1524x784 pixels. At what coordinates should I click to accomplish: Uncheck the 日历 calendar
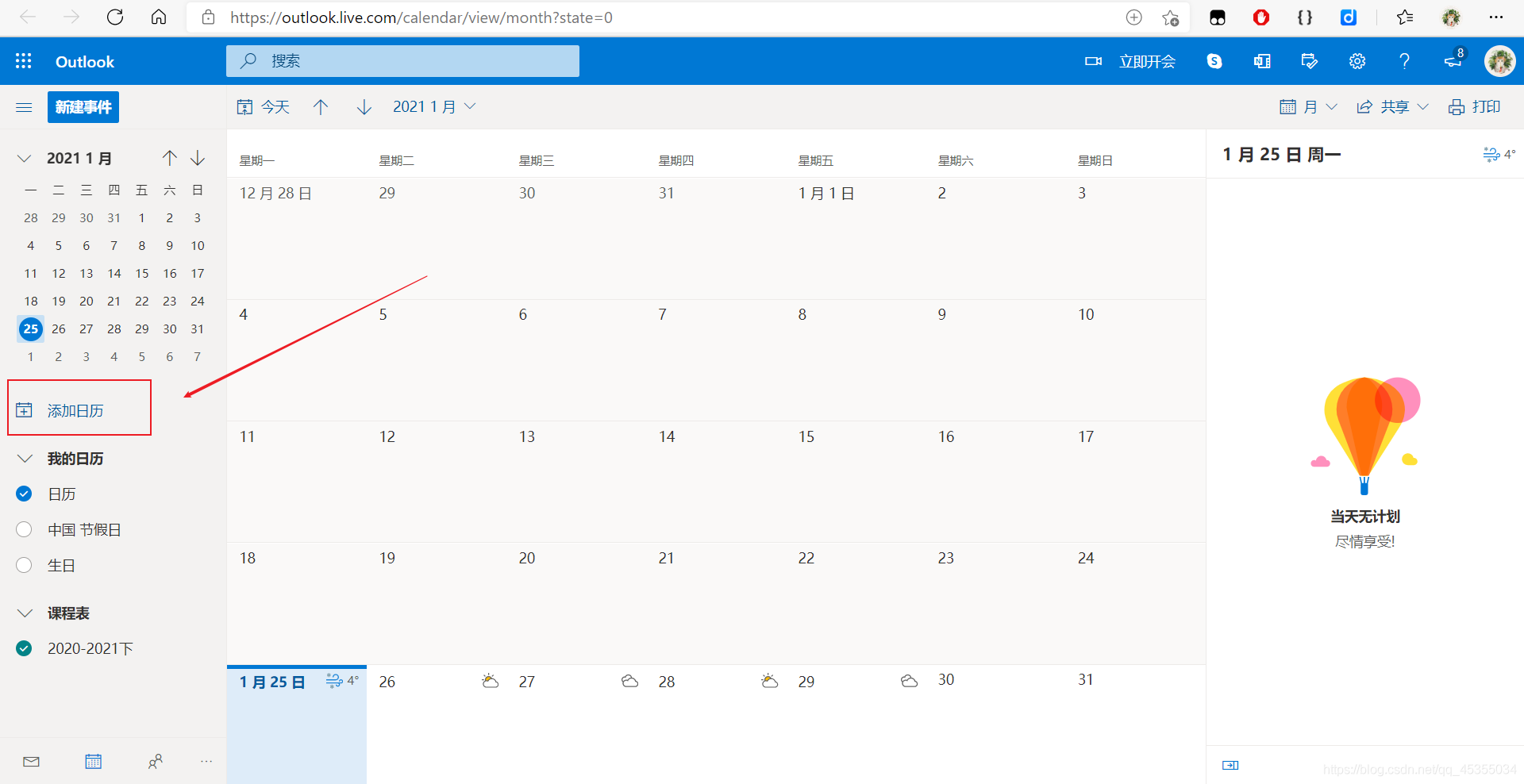coord(24,494)
